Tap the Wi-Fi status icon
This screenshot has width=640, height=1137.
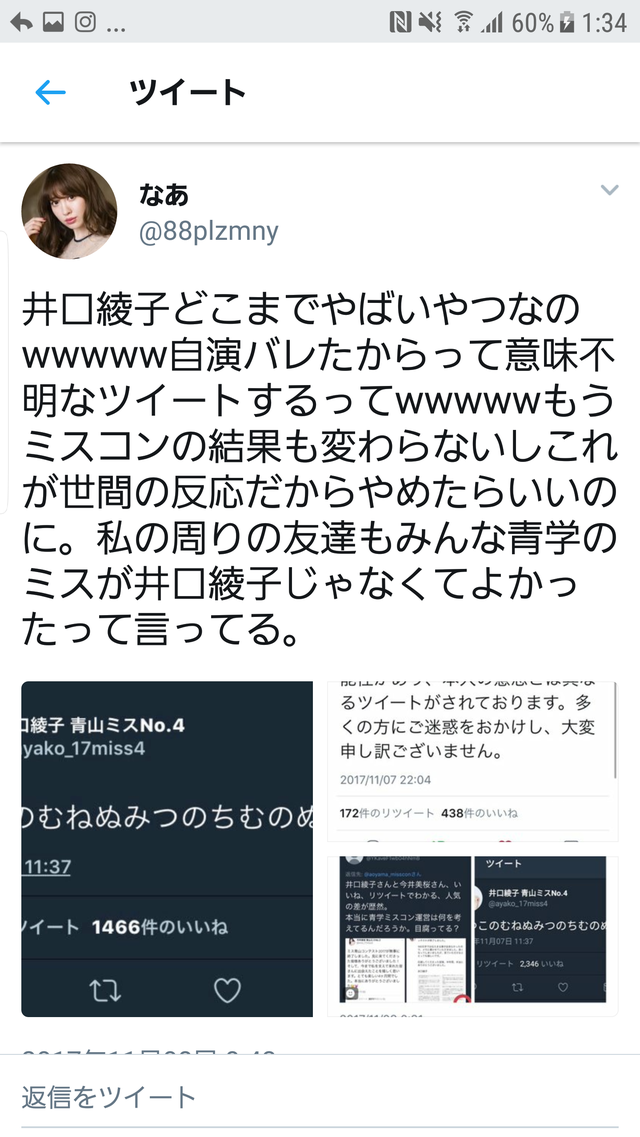(x=463, y=22)
